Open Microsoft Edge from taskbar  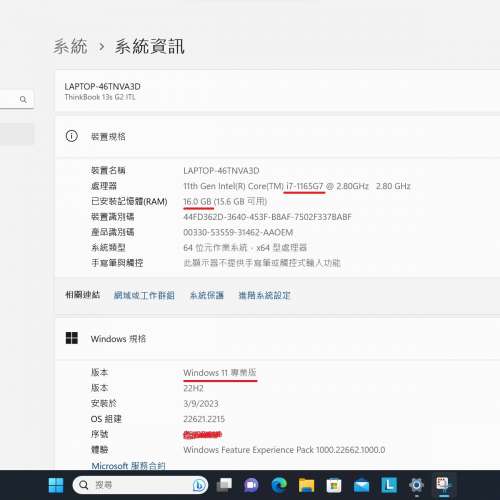click(x=279, y=485)
